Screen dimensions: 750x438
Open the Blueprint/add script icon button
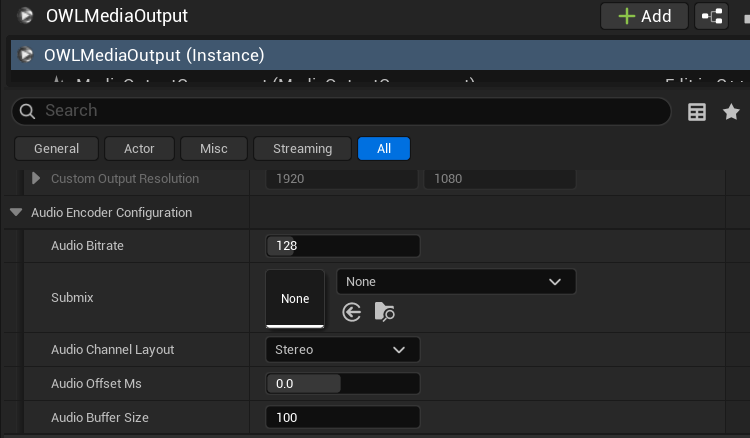712,16
